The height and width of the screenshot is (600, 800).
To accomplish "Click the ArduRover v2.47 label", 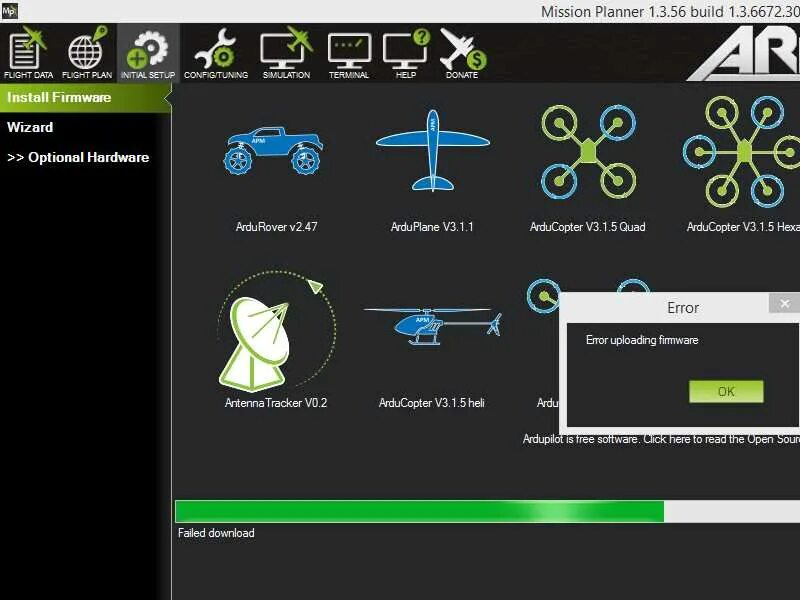I will pyautogui.click(x=277, y=227).
